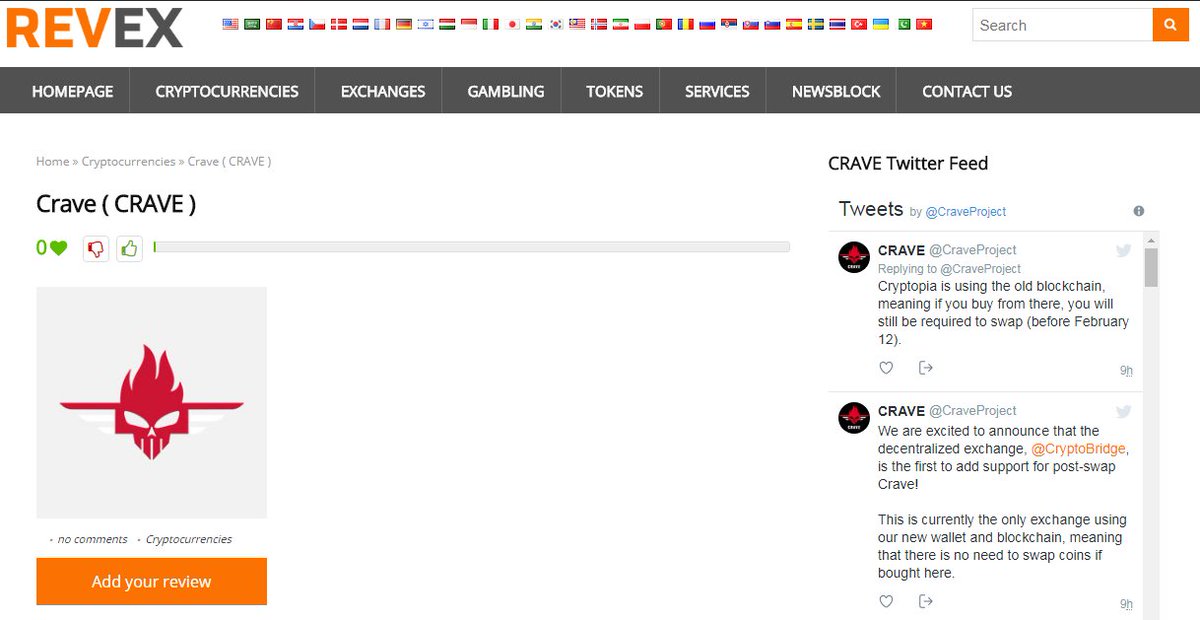Open the 9h timestamp on Cryptopia tweet

tap(1126, 371)
